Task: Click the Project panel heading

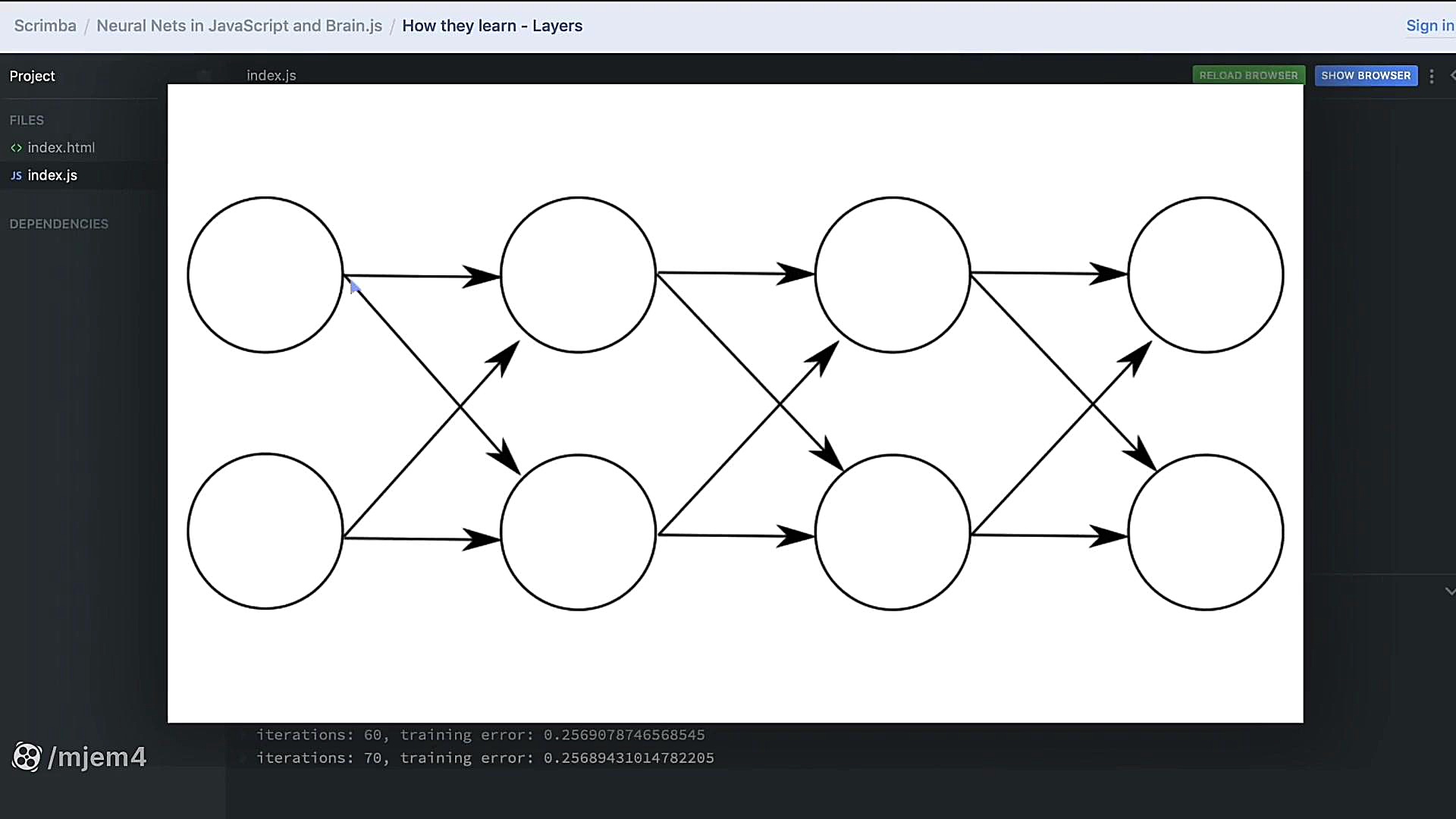Action: click(x=32, y=76)
